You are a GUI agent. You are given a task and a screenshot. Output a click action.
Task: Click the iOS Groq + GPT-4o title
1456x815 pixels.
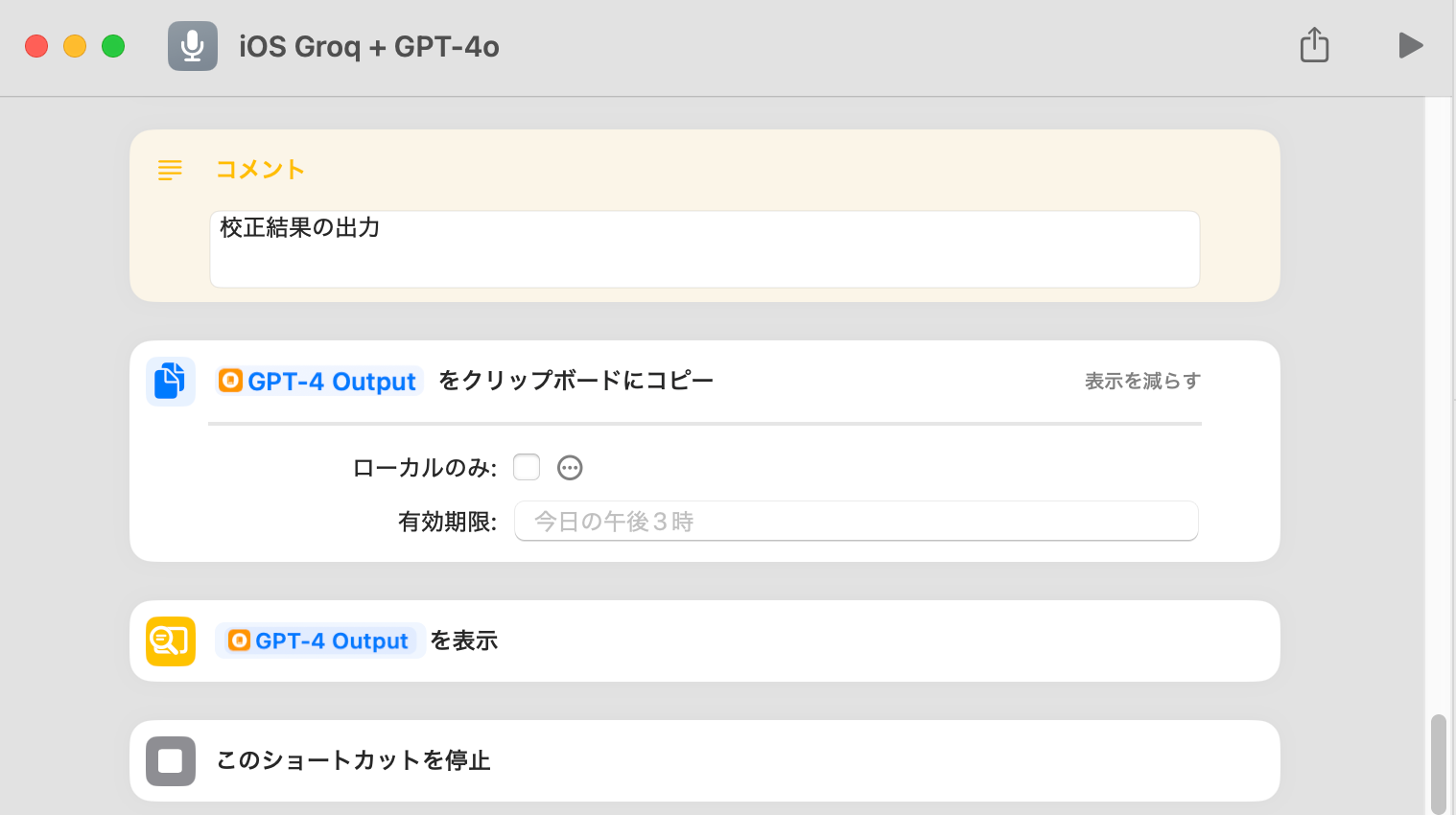click(368, 46)
